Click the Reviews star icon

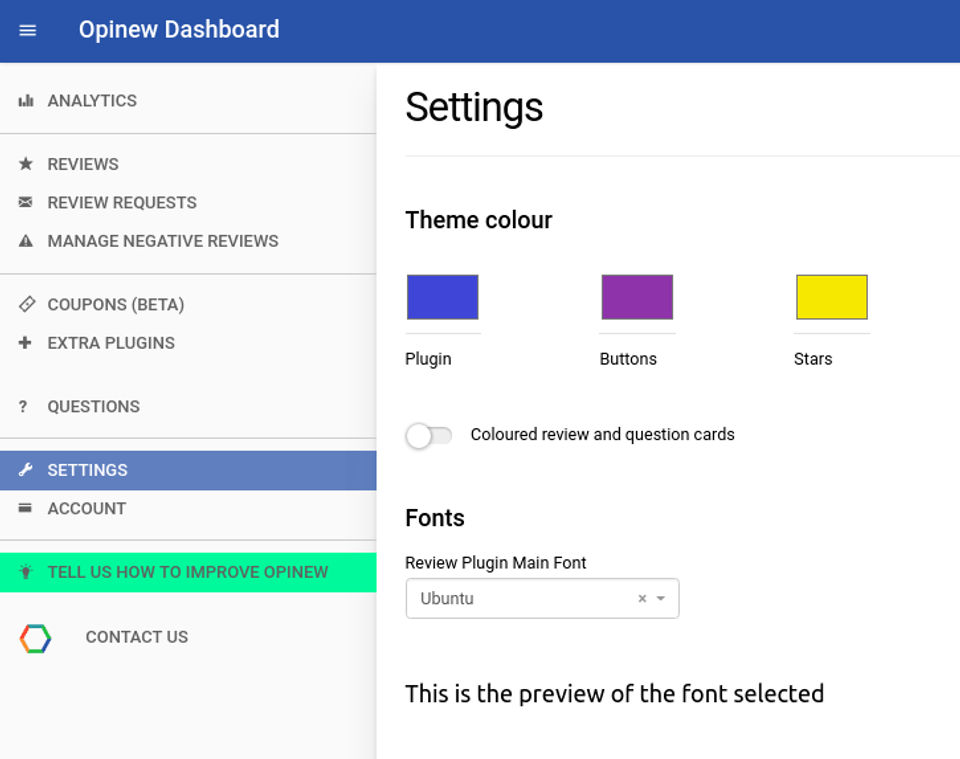click(x=26, y=164)
